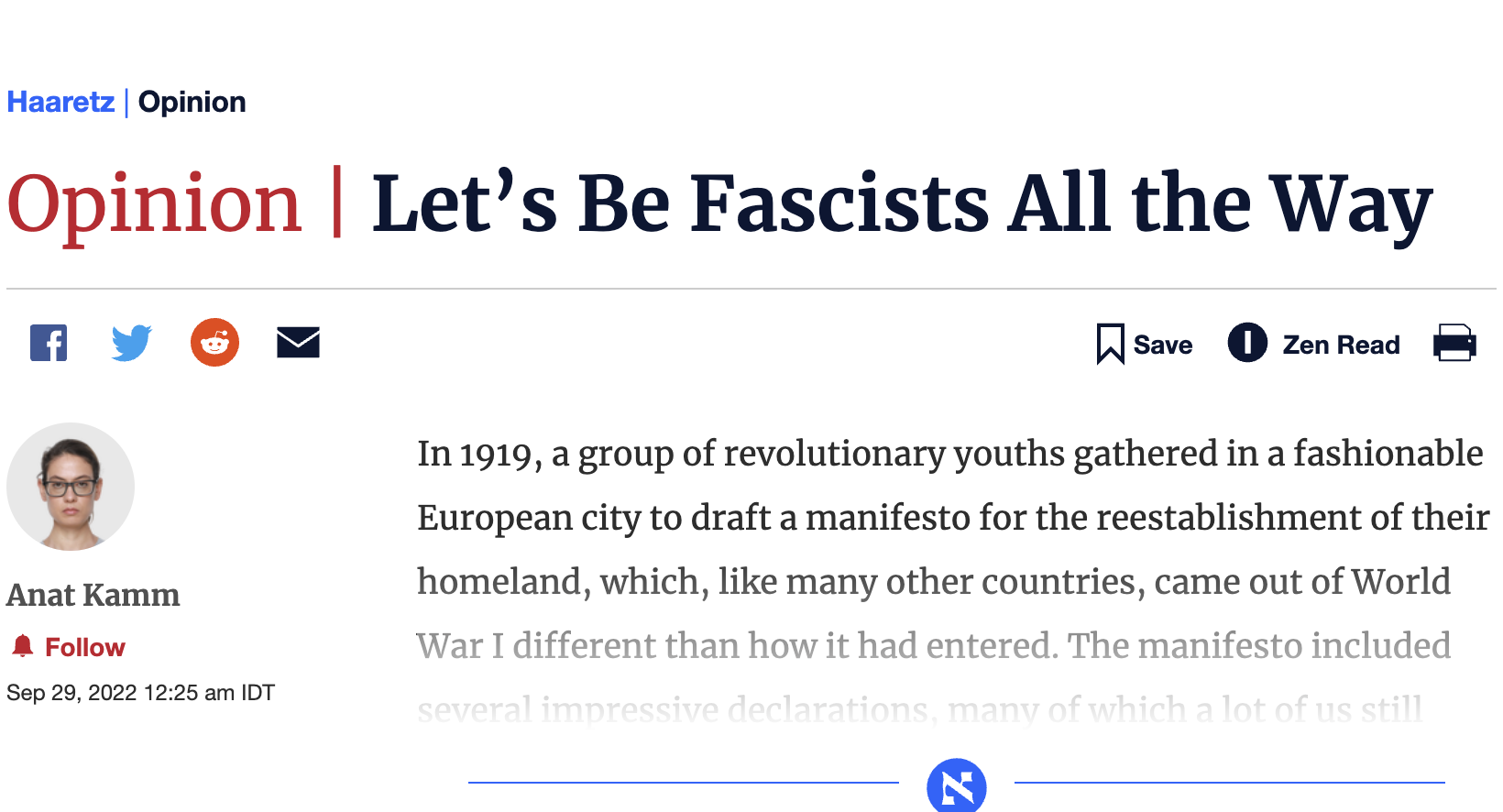
Task: Send article by email envelope icon
Action: [298, 343]
